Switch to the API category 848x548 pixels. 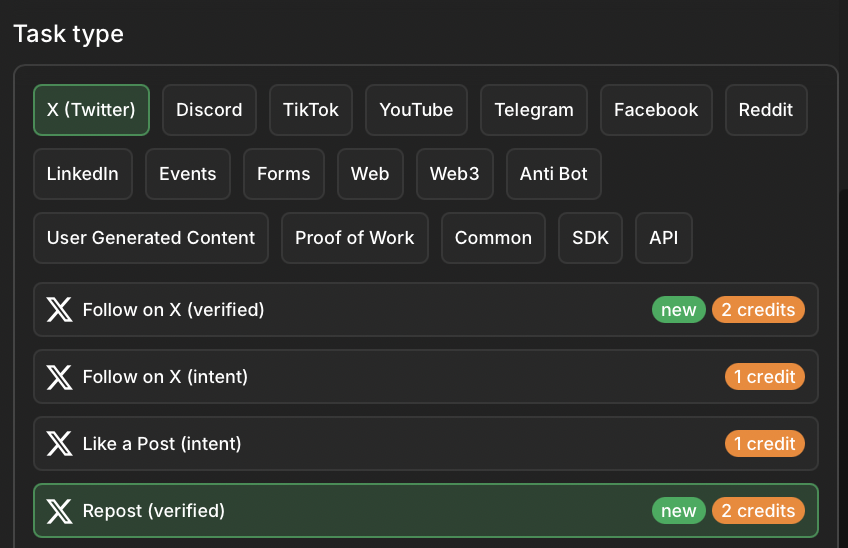click(x=664, y=237)
